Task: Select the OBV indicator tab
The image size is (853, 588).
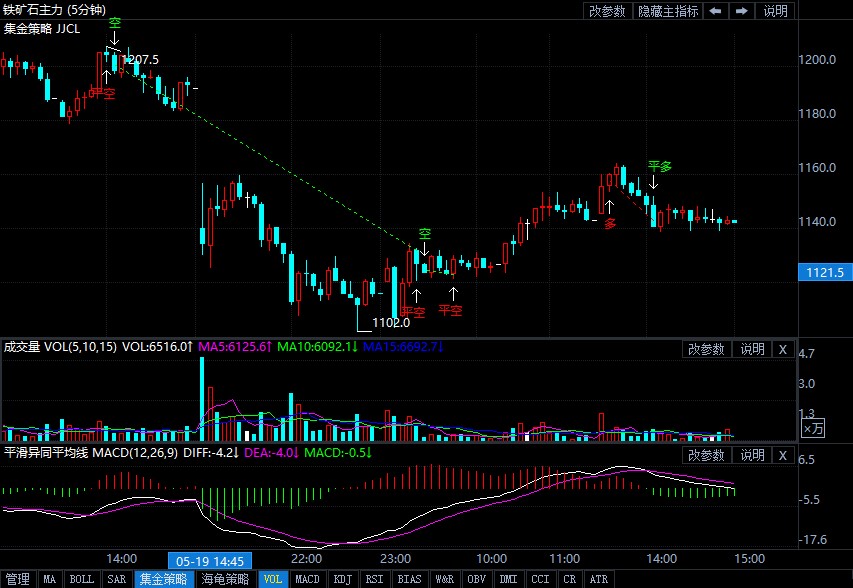Action: [x=477, y=579]
